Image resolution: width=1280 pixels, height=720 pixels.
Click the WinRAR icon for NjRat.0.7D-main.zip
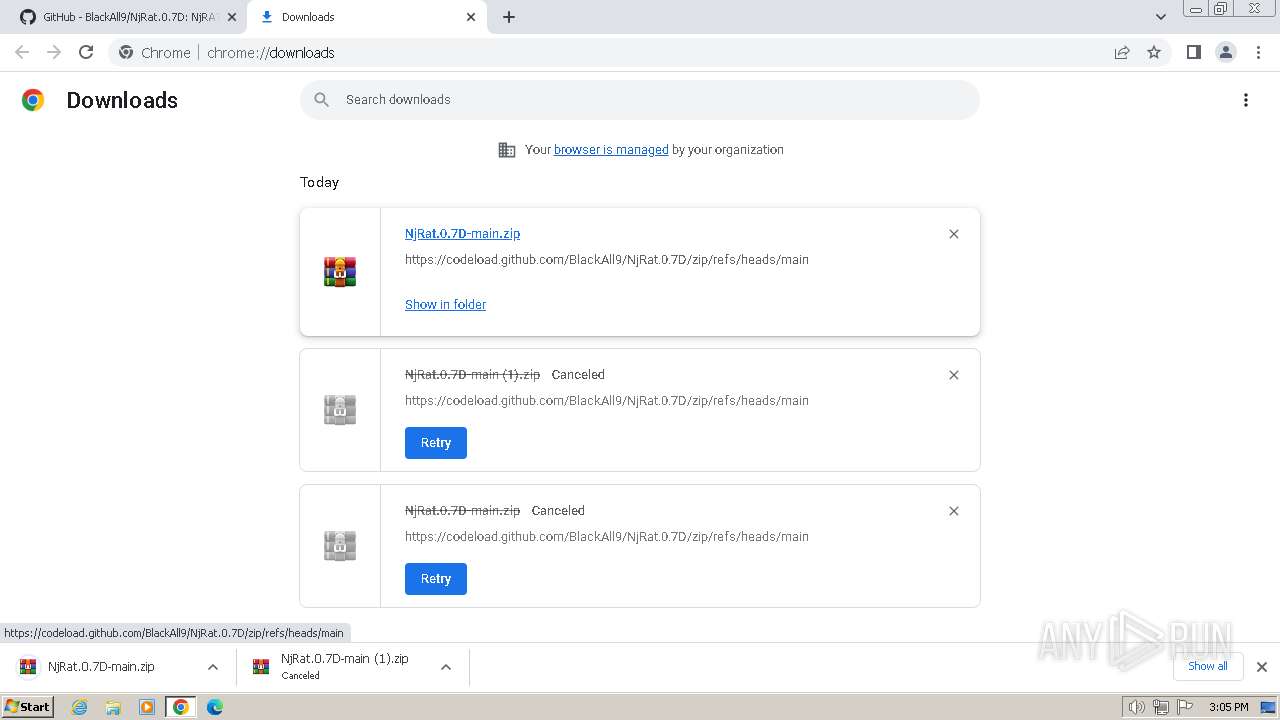(x=340, y=272)
